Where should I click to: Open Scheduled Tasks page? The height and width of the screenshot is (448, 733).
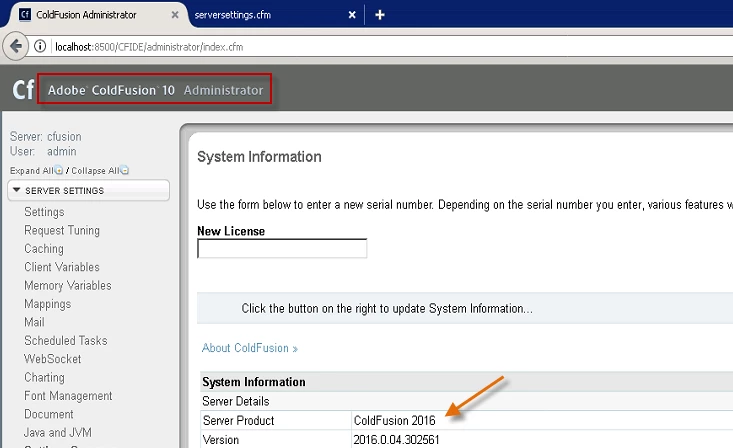point(66,340)
